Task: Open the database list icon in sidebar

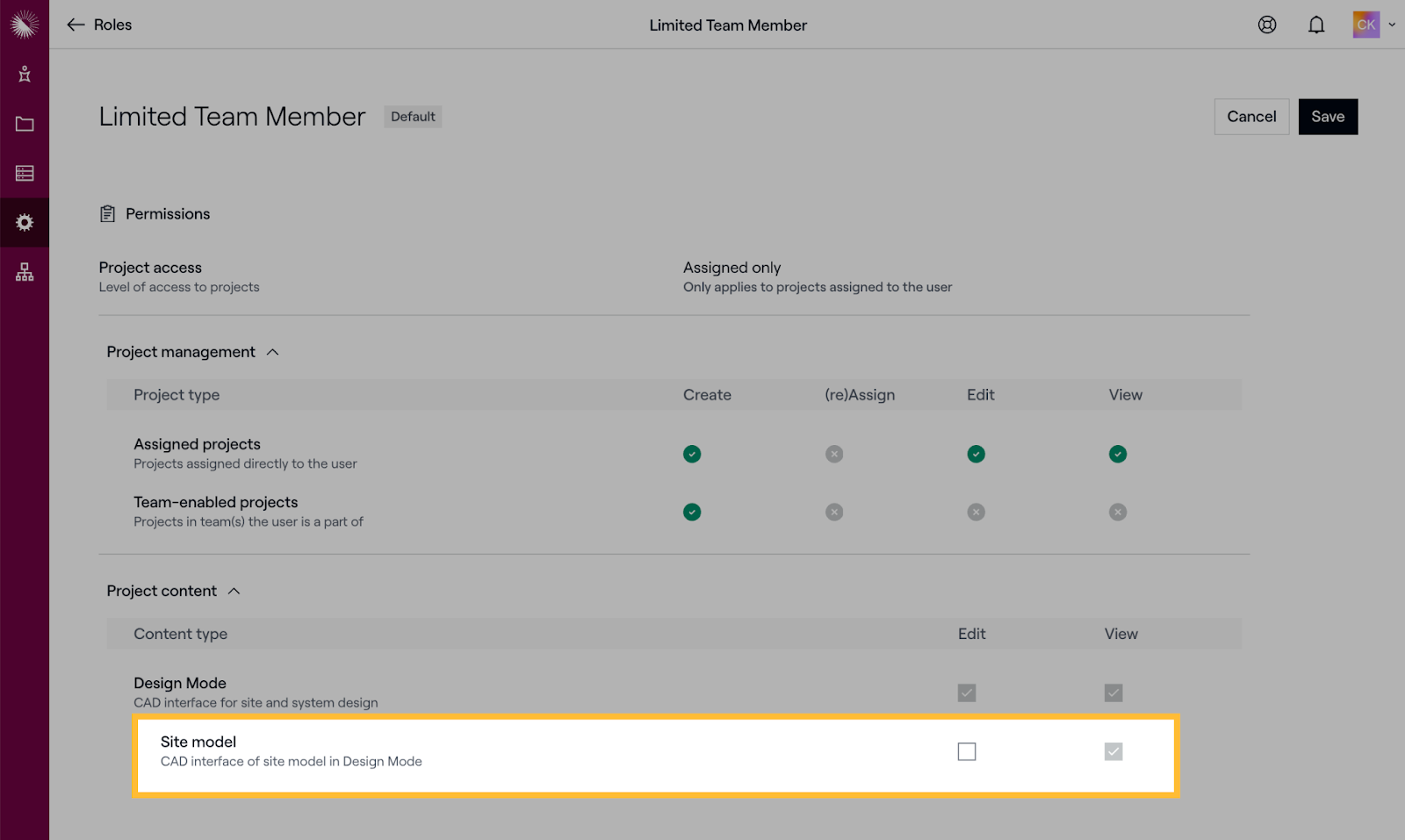Action: (x=25, y=173)
